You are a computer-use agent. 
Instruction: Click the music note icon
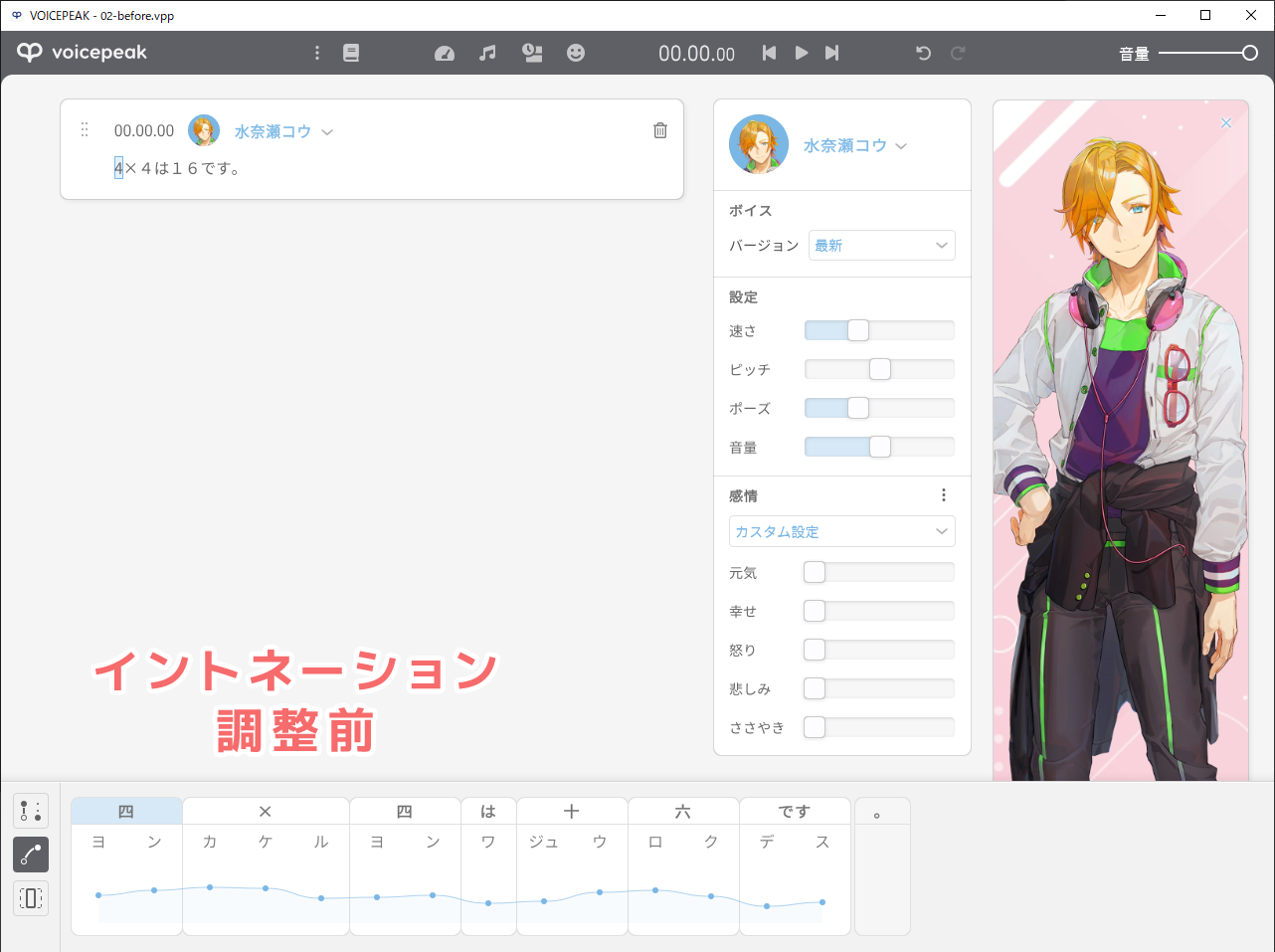click(x=487, y=53)
